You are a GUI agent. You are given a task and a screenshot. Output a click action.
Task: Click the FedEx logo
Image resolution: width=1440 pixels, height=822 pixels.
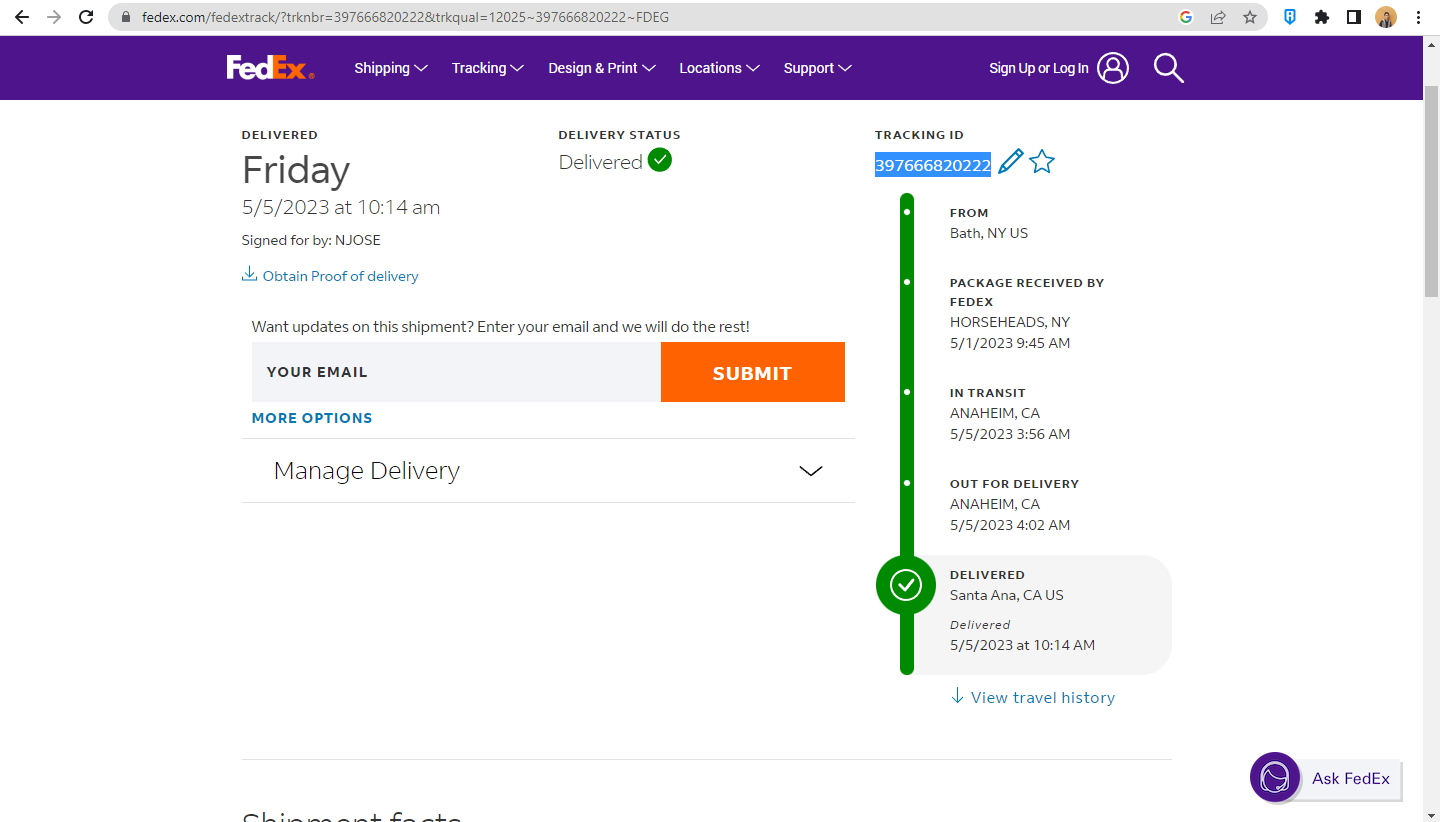click(x=270, y=68)
